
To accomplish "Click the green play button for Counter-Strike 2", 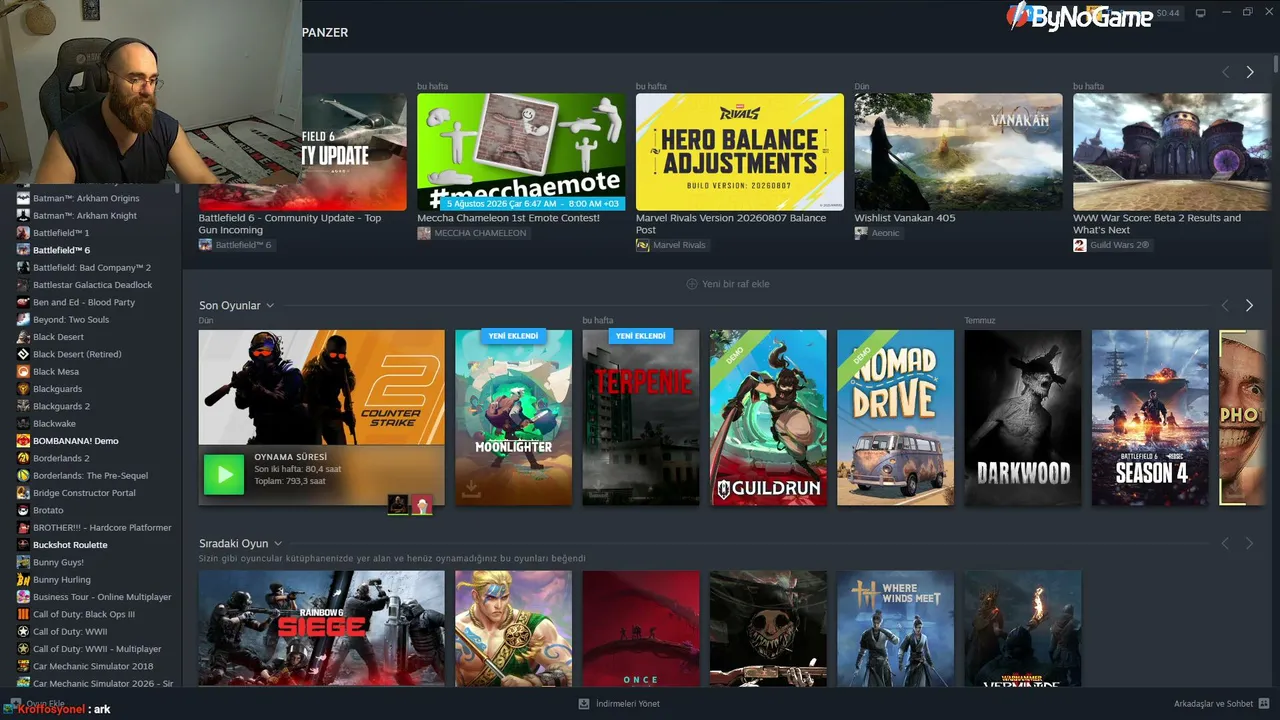I will click(224, 474).
